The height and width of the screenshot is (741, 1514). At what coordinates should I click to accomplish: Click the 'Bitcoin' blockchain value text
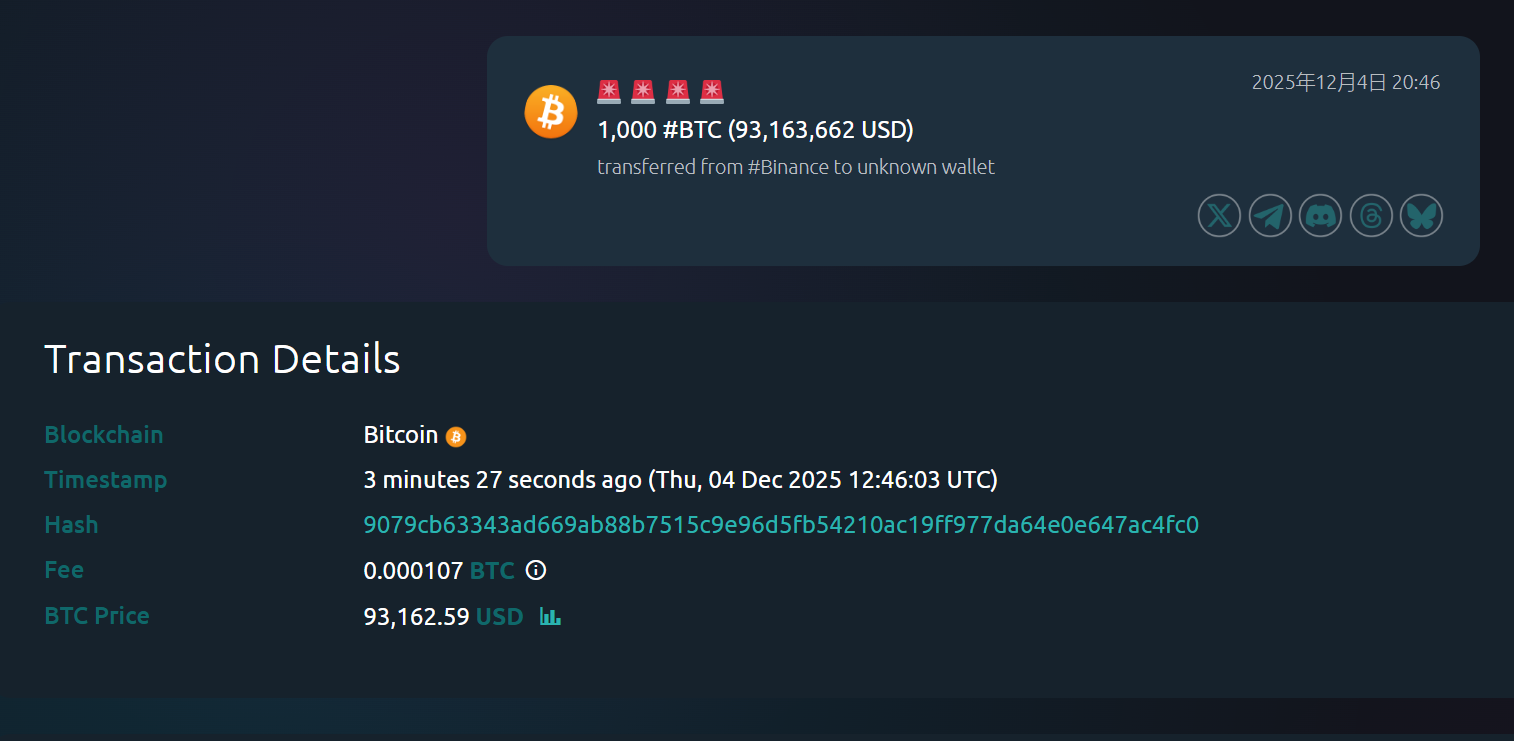[x=400, y=435]
